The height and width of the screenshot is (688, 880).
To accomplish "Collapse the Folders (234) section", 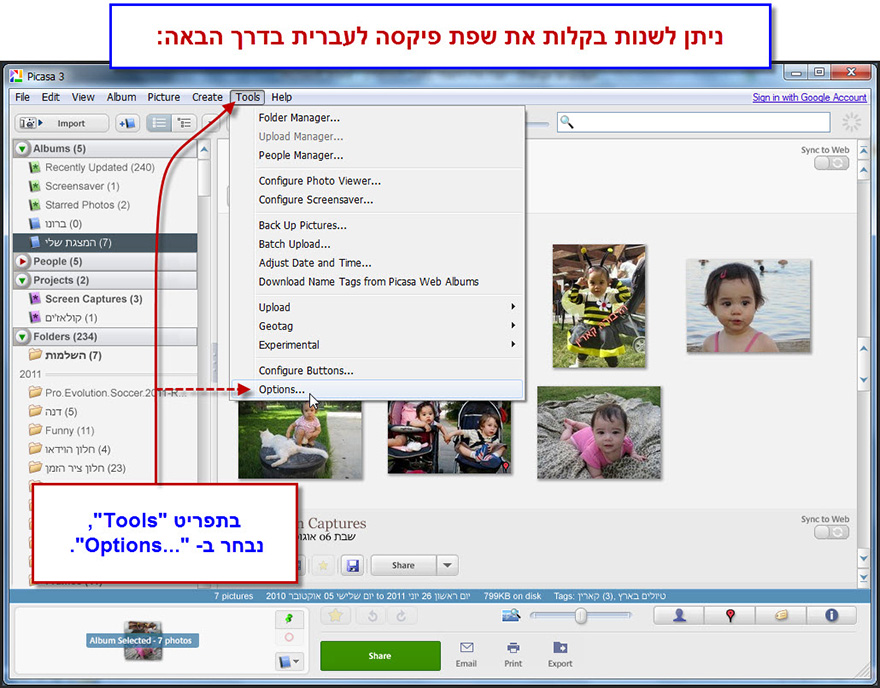I will pyautogui.click(x=22, y=337).
